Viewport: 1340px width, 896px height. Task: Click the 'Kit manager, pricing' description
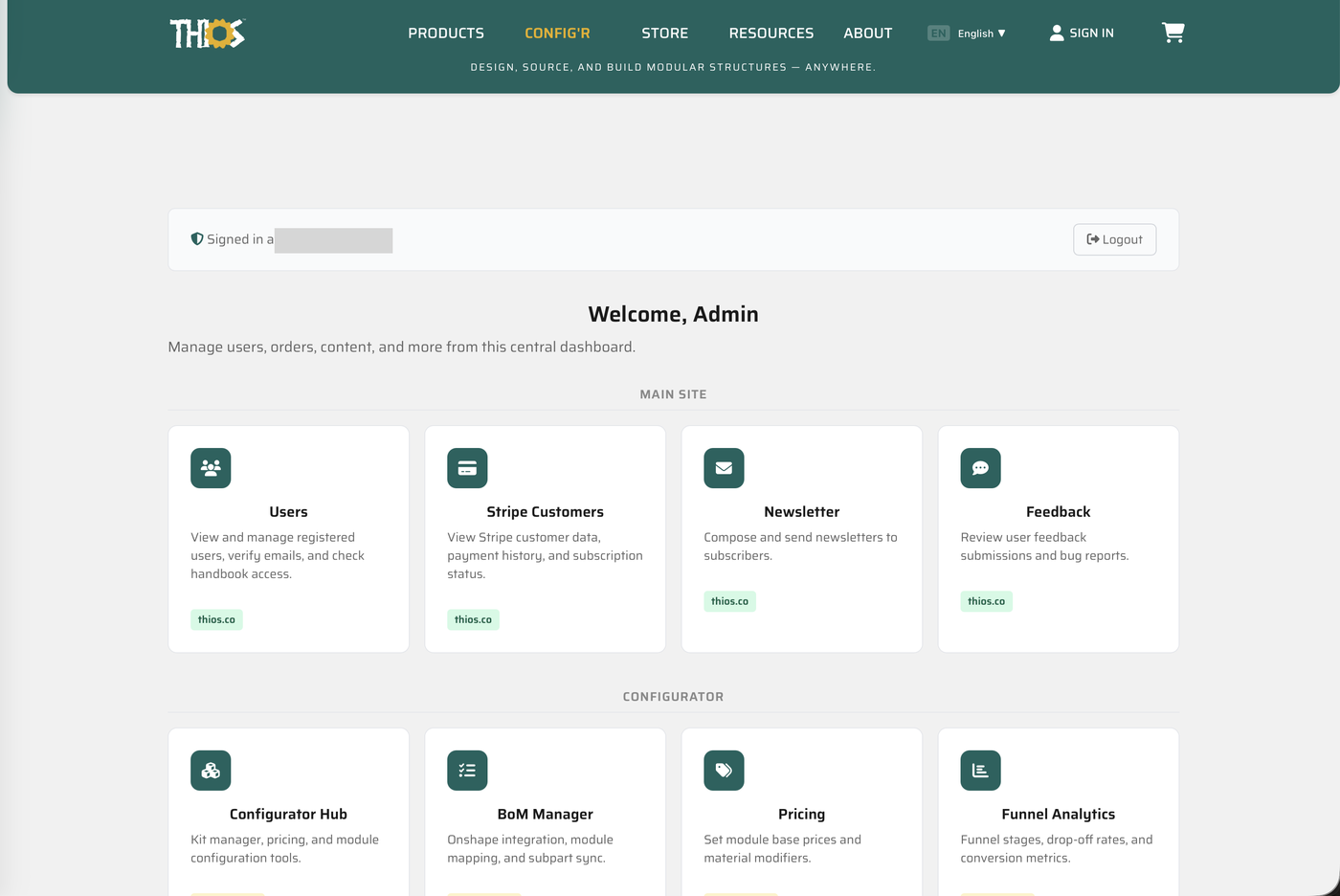coord(284,849)
